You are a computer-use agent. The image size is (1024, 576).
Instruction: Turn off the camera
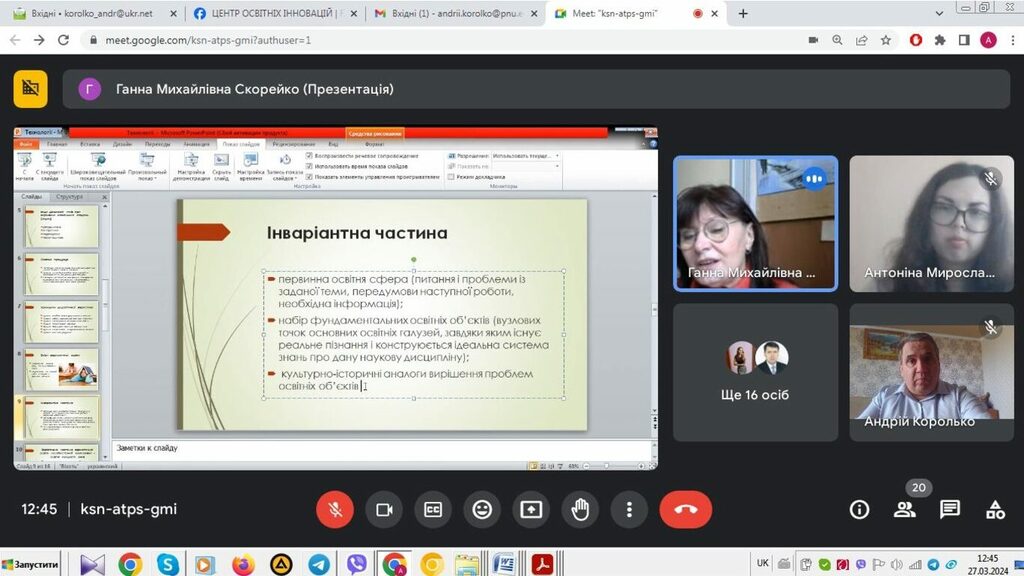click(x=384, y=509)
